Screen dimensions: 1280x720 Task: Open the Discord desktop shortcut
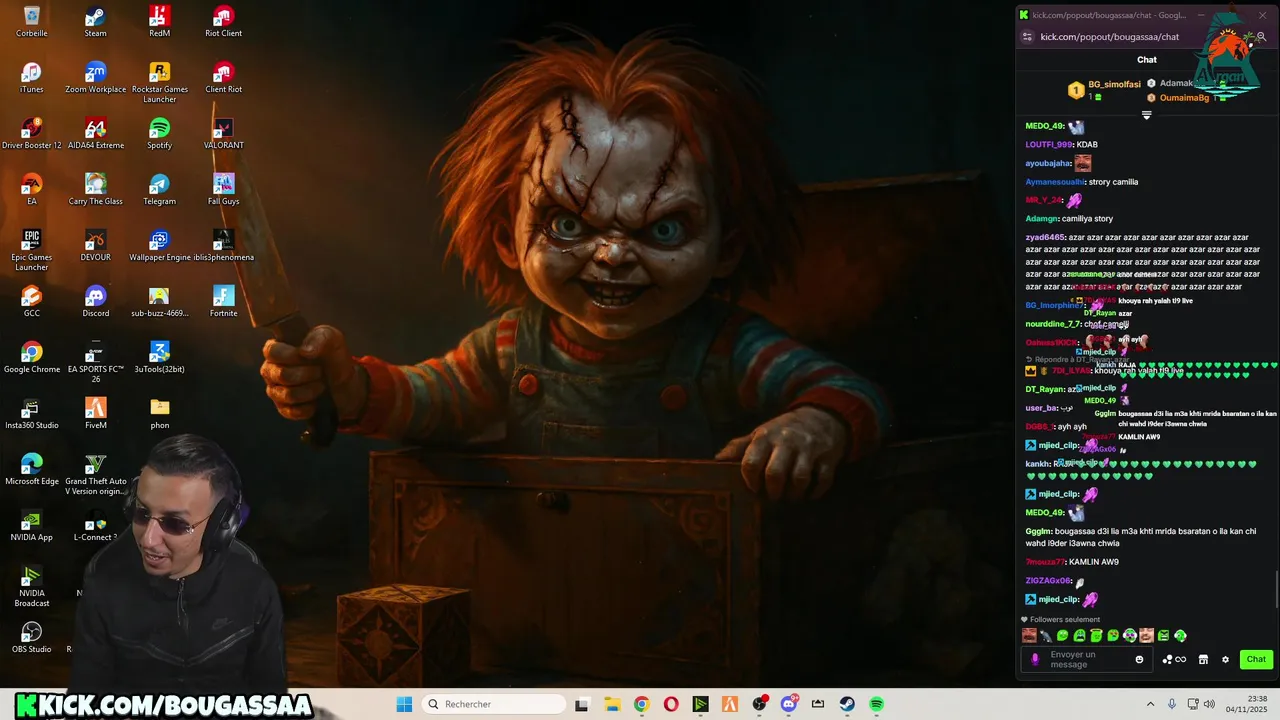coord(95,301)
